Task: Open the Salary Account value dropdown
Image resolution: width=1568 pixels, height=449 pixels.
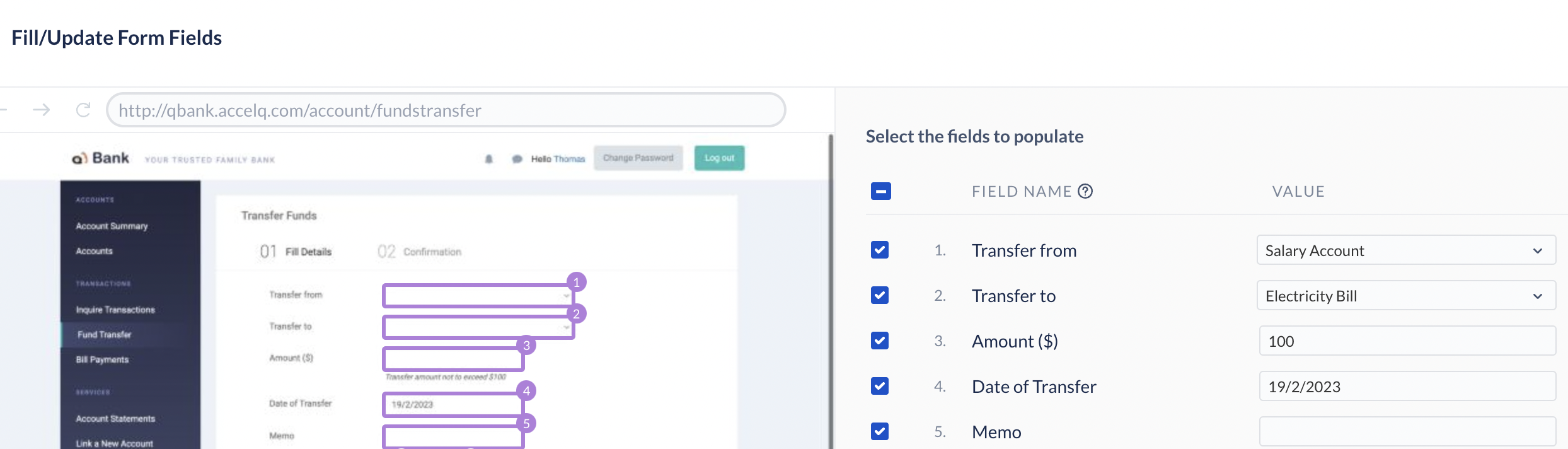Action: coord(1406,250)
